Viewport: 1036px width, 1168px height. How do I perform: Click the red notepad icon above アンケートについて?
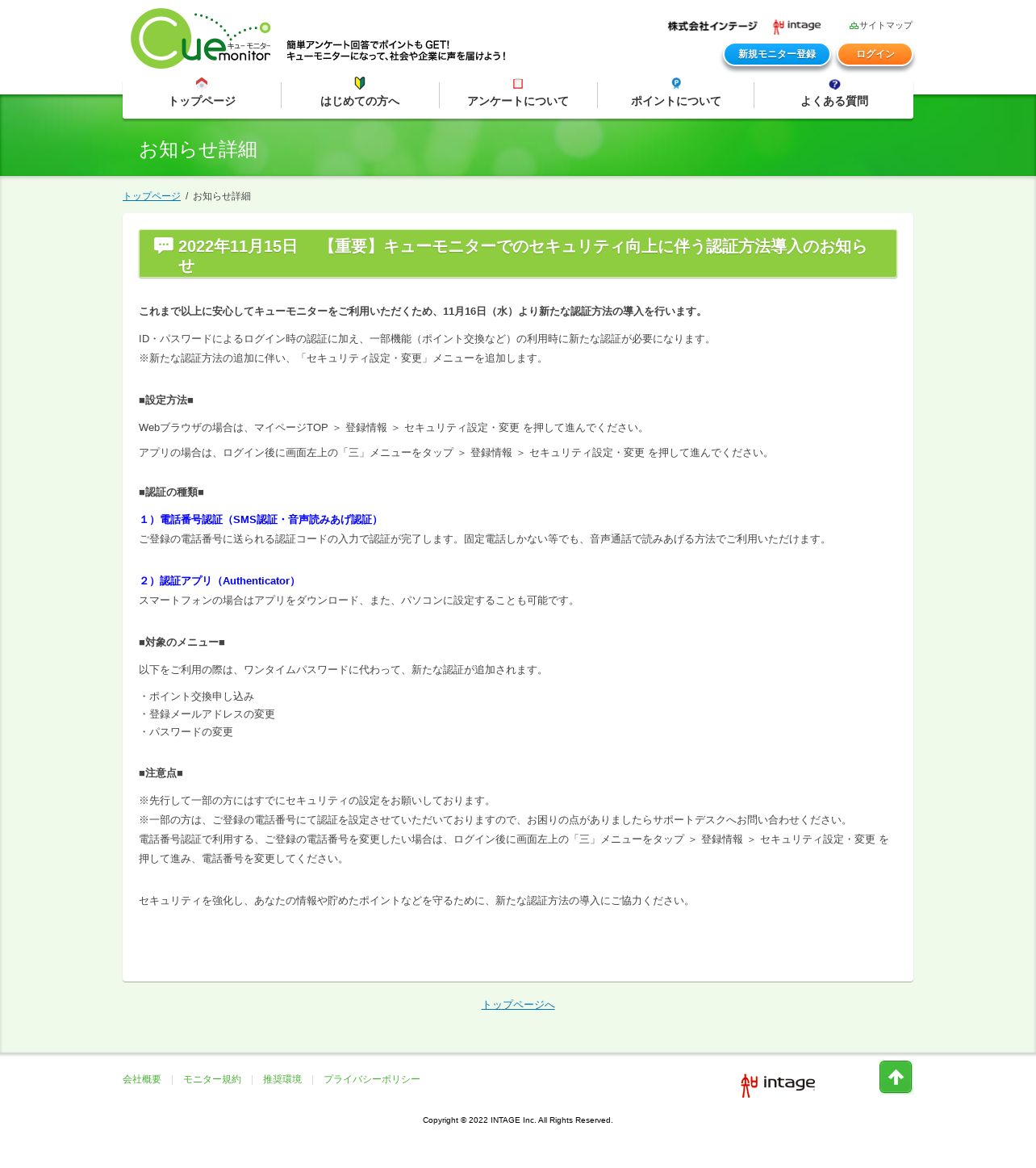point(518,83)
